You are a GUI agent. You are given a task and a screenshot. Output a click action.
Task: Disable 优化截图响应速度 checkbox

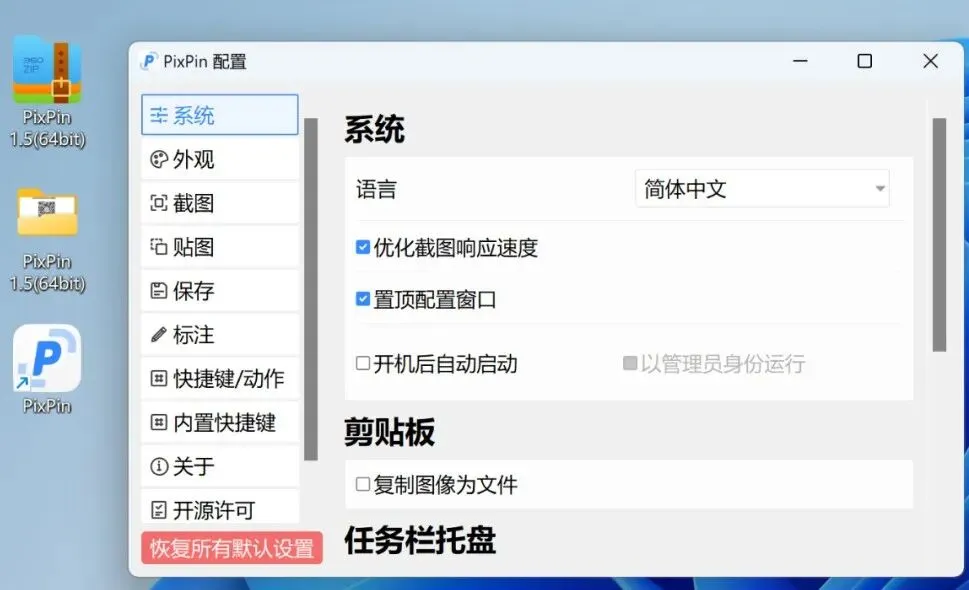(363, 248)
